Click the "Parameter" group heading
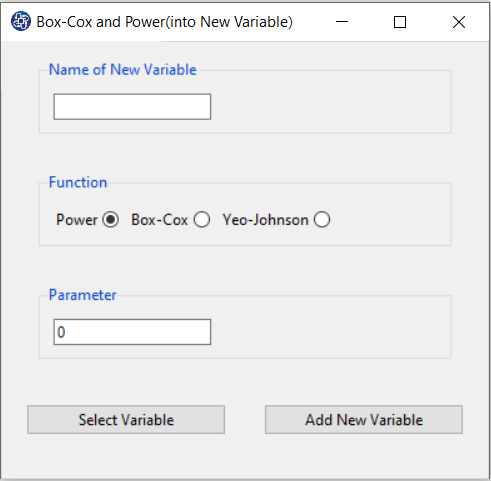The image size is (491, 481). [82, 295]
